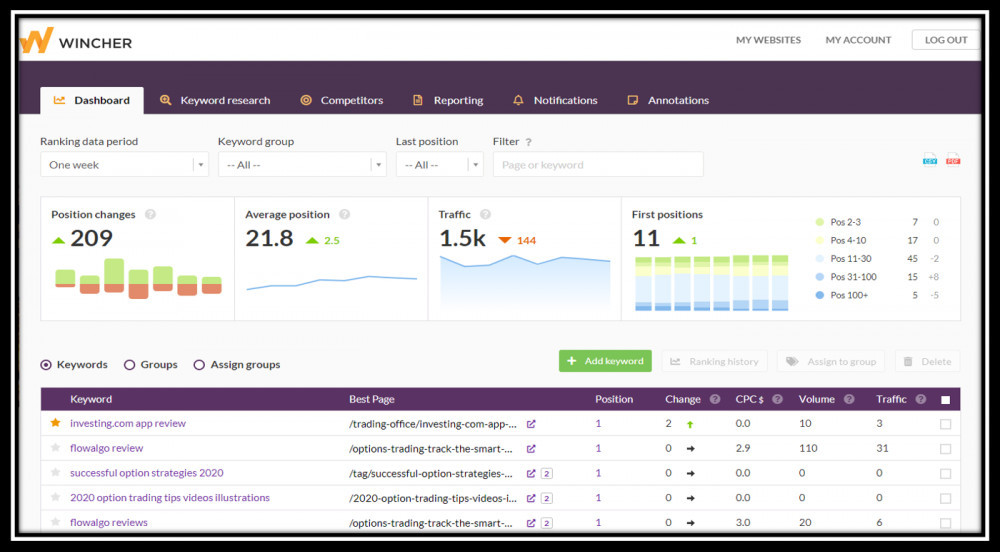Click the Pos 2-3 legend swatch
Image resolution: width=1000 pixels, height=552 pixels.
[820, 222]
